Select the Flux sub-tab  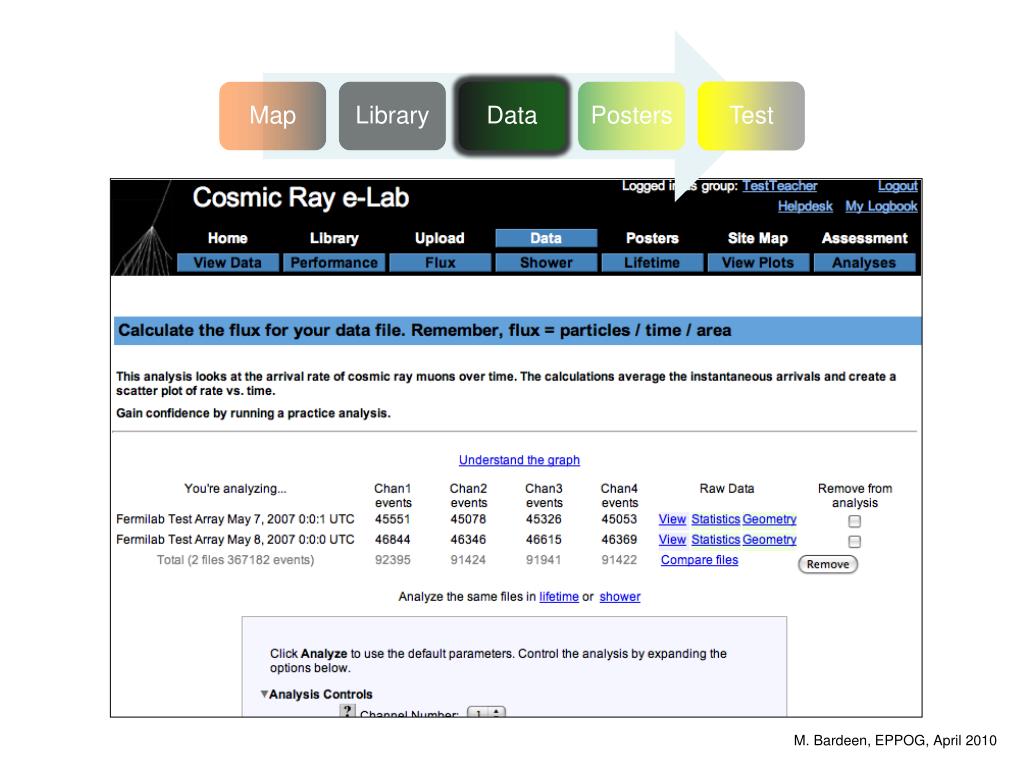(x=440, y=263)
